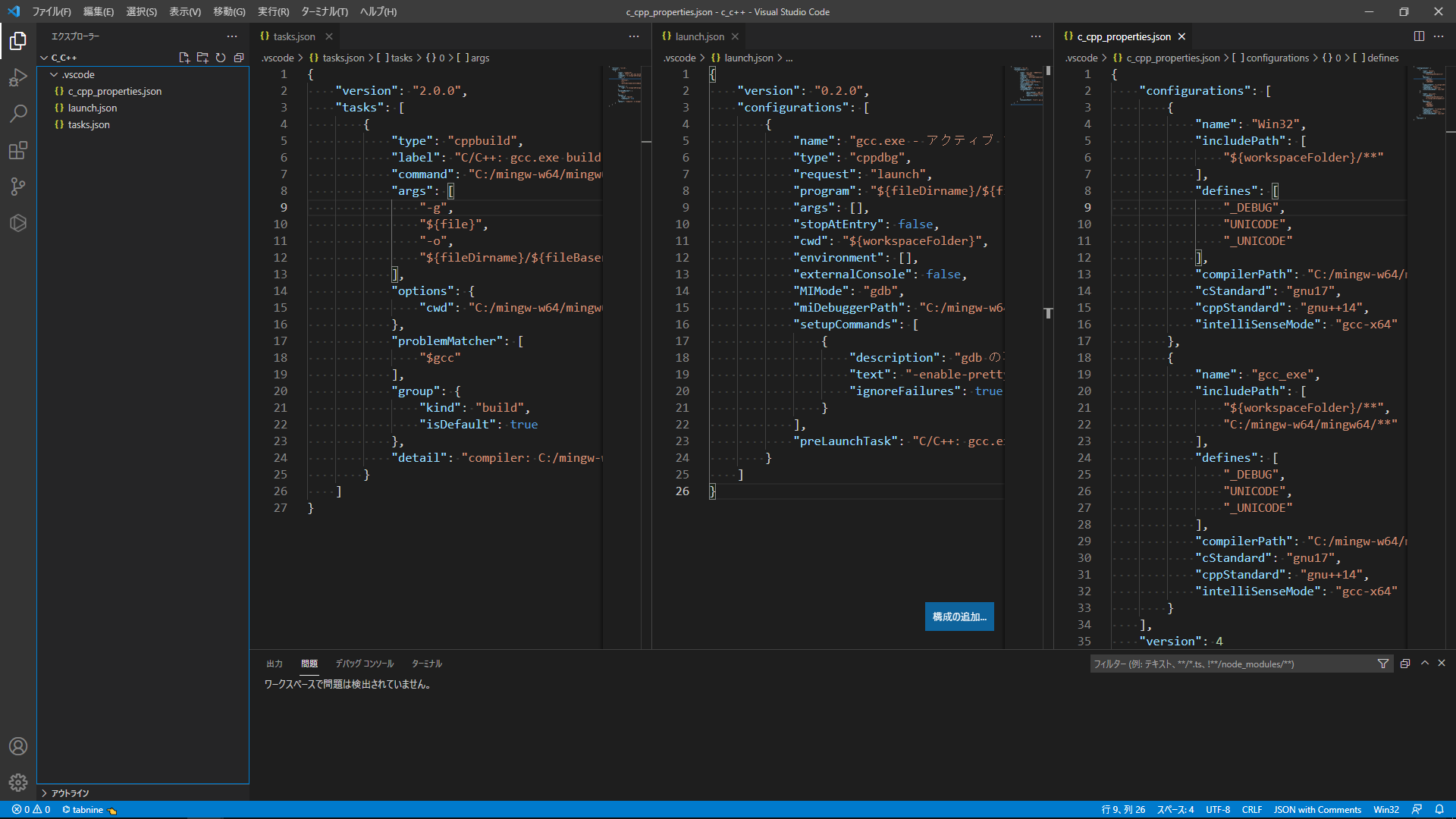This screenshot has width=1456, height=819.
Task: Open the Extensions view
Action: tap(18, 150)
